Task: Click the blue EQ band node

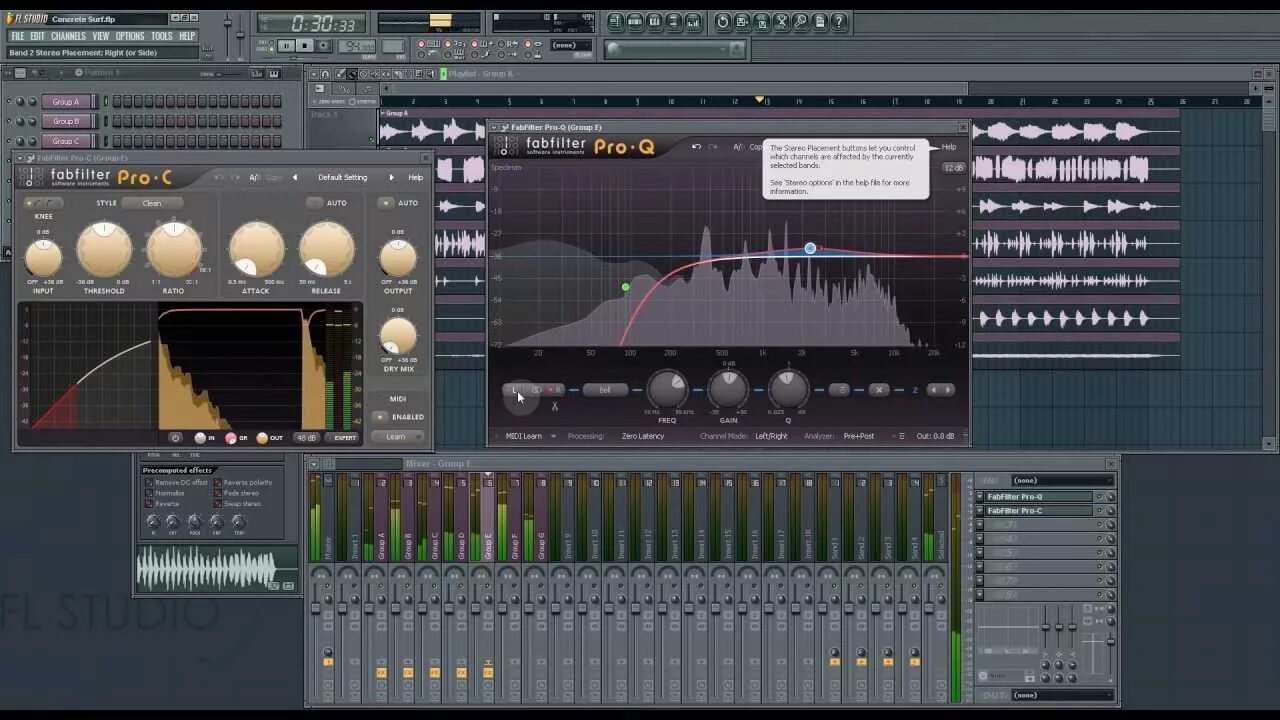Action: tap(810, 248)
